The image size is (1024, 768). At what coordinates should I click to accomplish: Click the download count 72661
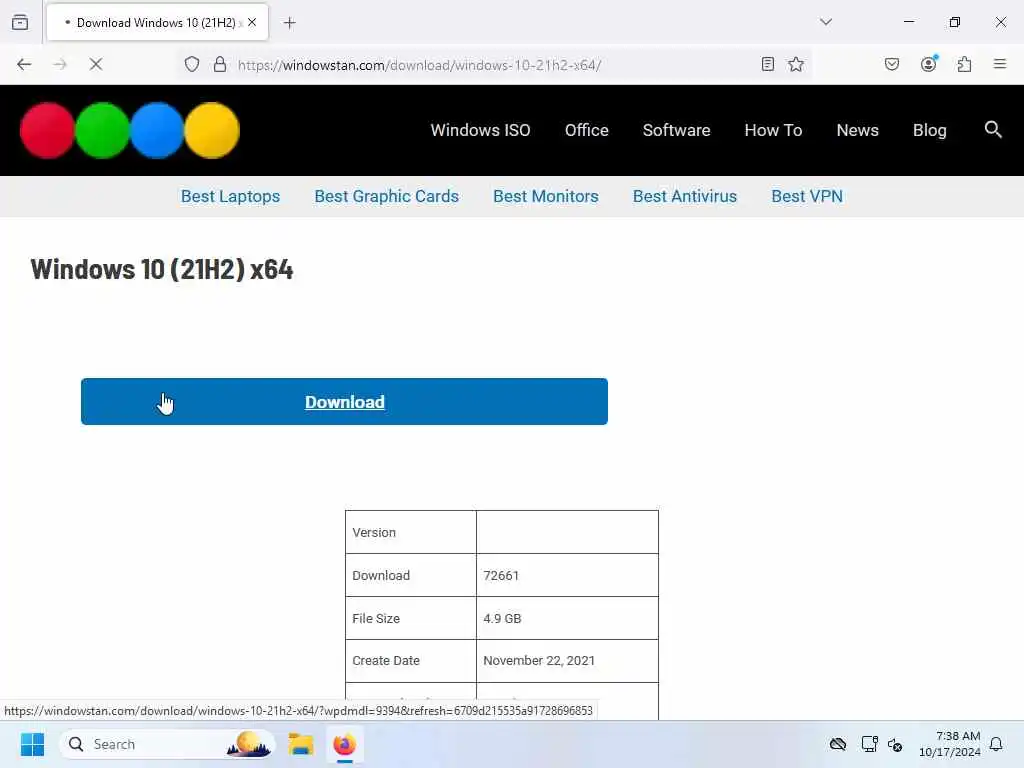pyautogui.click(x=501, y=575)
